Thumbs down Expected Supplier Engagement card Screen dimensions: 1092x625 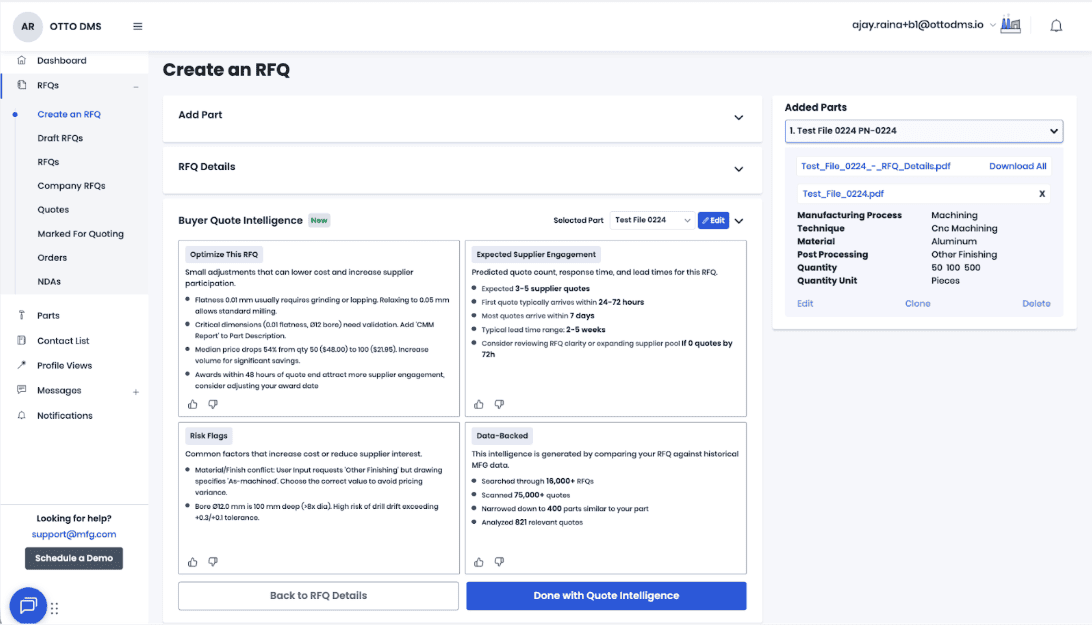[499, 404]
